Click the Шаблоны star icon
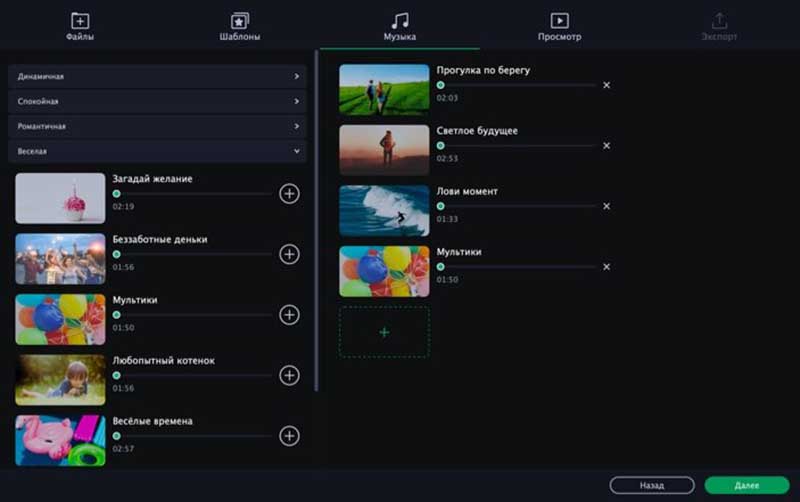The image size is (800, 502). coord(240,21)
